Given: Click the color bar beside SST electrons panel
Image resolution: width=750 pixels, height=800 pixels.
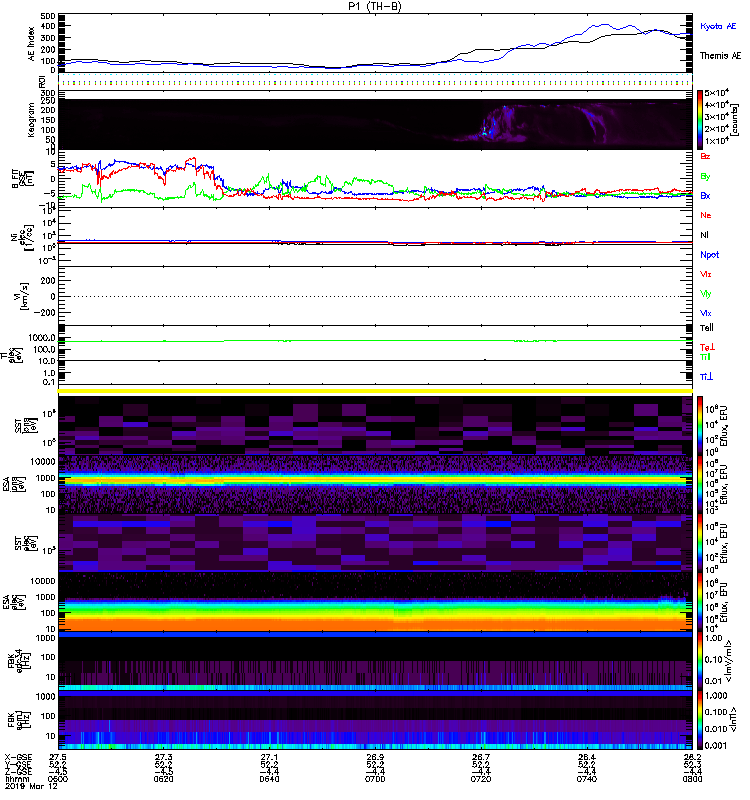Looking at the screenshot, I should coord(700,543).
